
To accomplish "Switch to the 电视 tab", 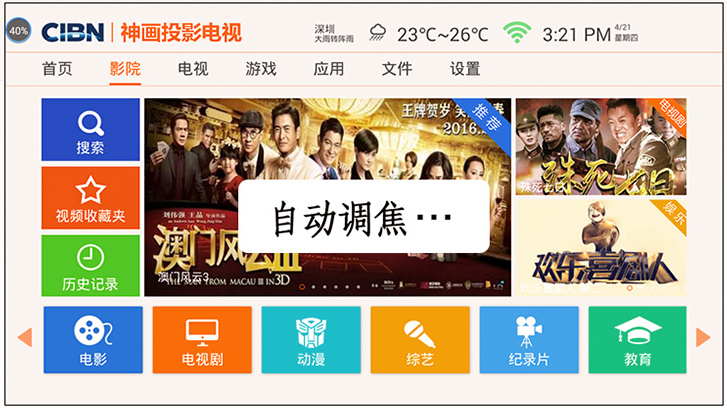I will (x=193, y=69).
